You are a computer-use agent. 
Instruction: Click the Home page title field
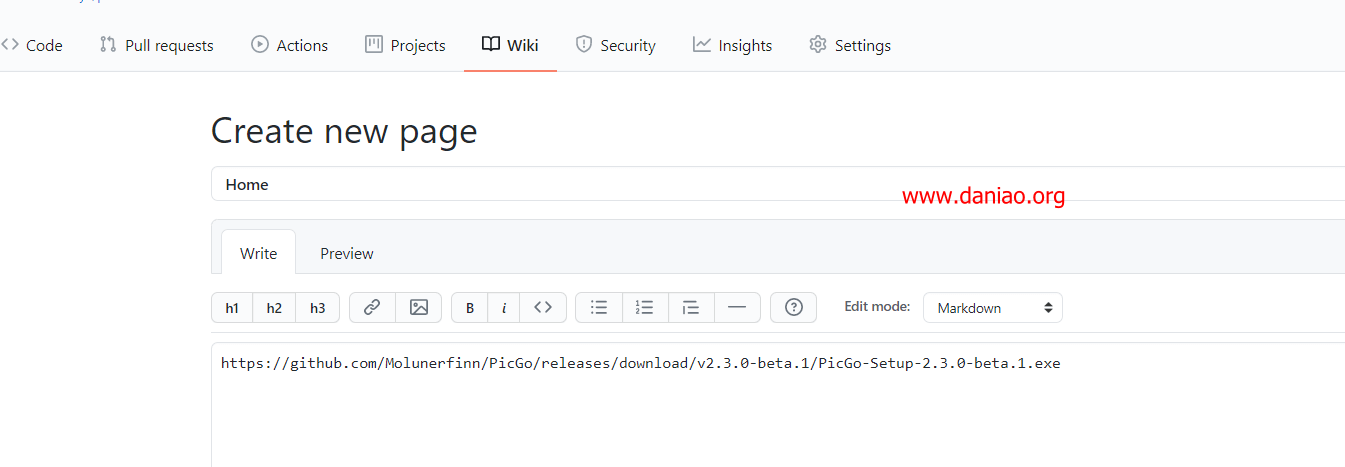click(x=778, y=184)
